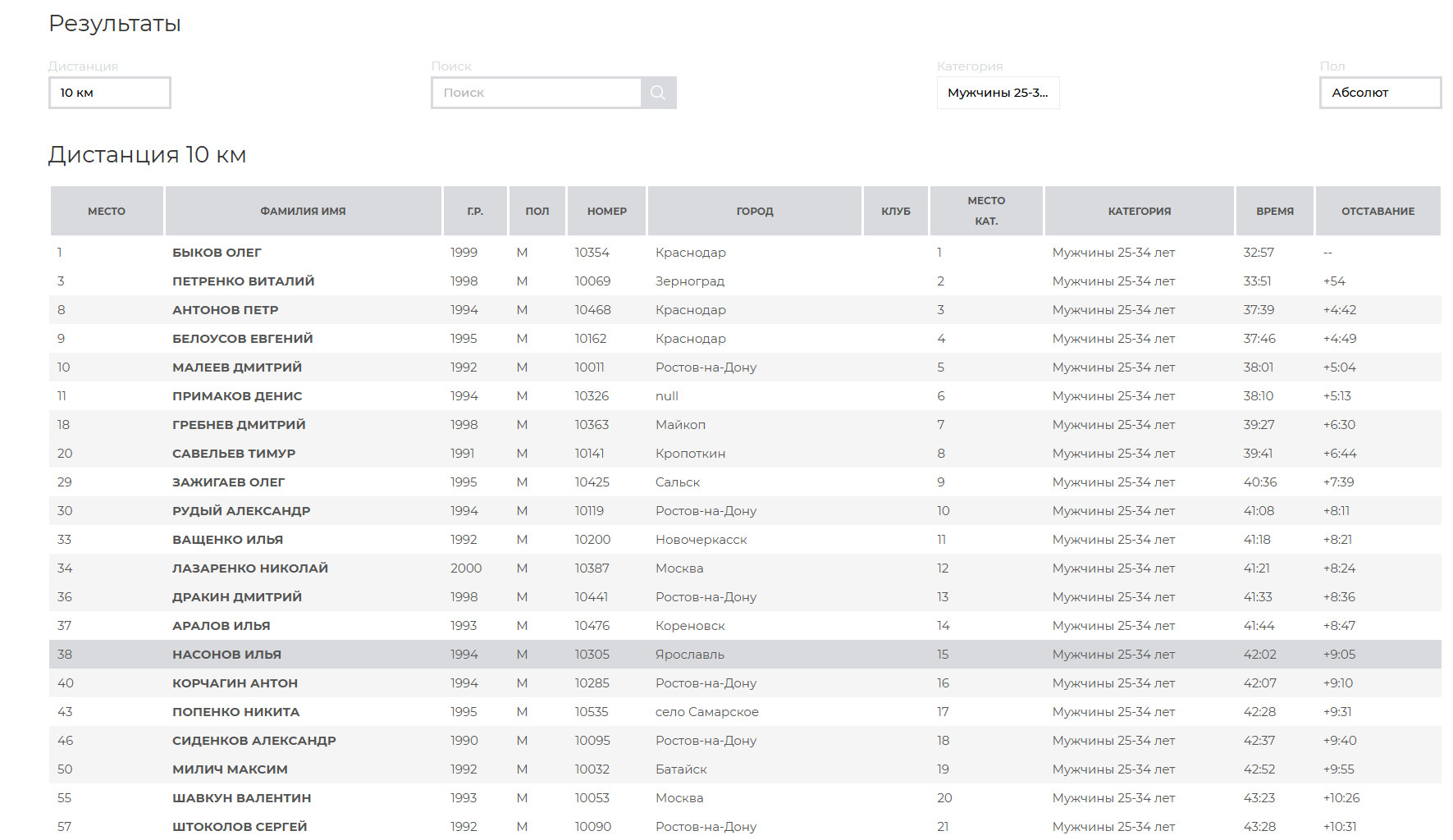Click birth year 2000 cell
The image size is (1453, 840).
pos(466,568)
